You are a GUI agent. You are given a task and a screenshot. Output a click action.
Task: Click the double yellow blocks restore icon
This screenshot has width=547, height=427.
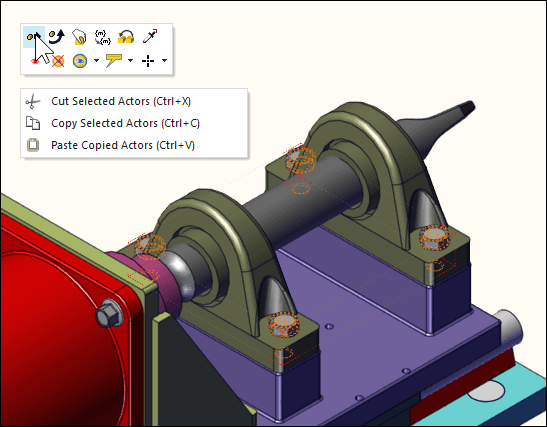pos(126,37)
